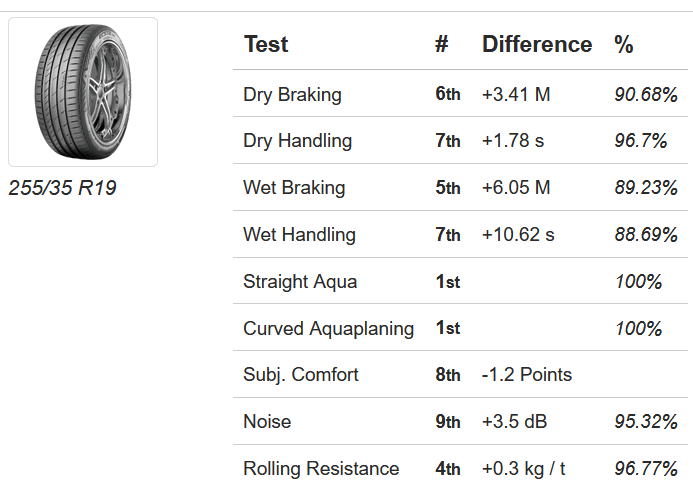
Task: Select the Subj. Comfort test name
Action: click(x=301, y=375)
